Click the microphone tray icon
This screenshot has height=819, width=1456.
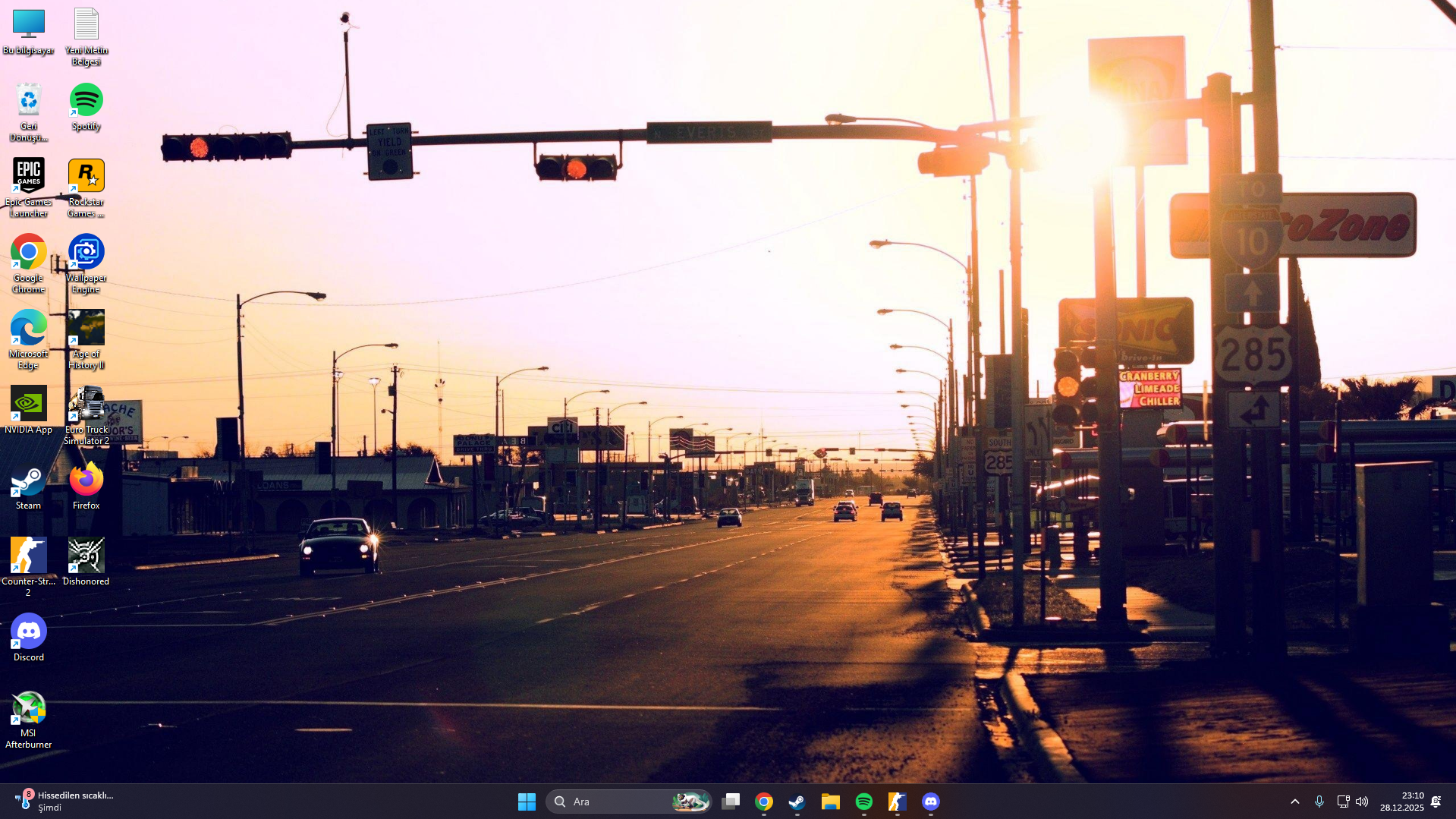[x=1319, y=802]
